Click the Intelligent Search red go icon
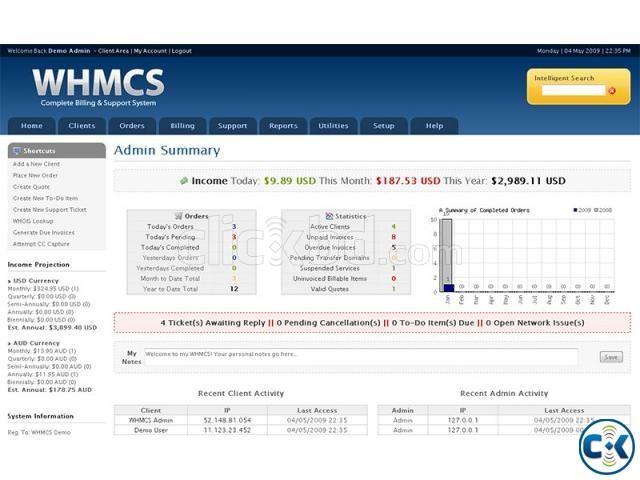Image resolution: width=640 pixels, height=480 pixels. pos(612,91)
